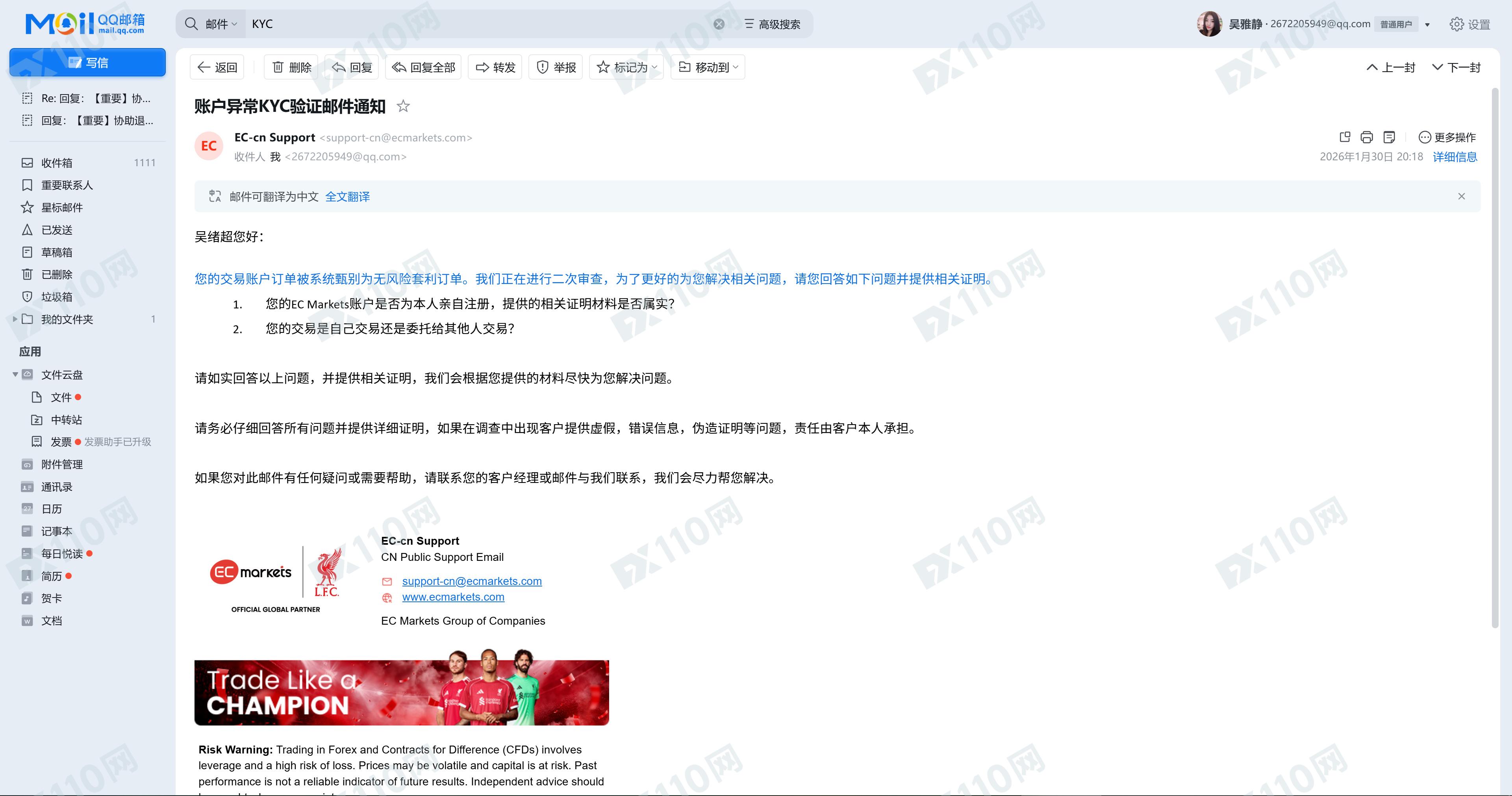Open 高级搜索 advanced search
1512x796 pixels.
[x=773, y=24]
